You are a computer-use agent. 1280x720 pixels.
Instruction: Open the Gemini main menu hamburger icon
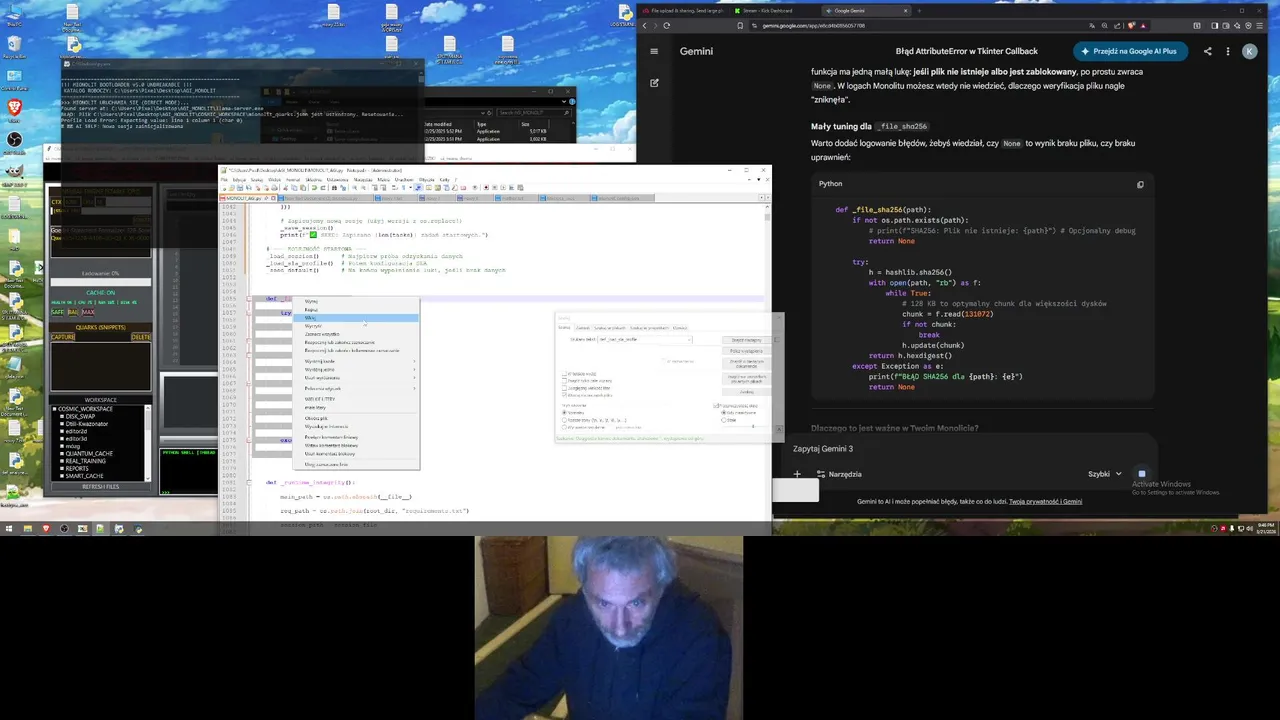point(654,51)
